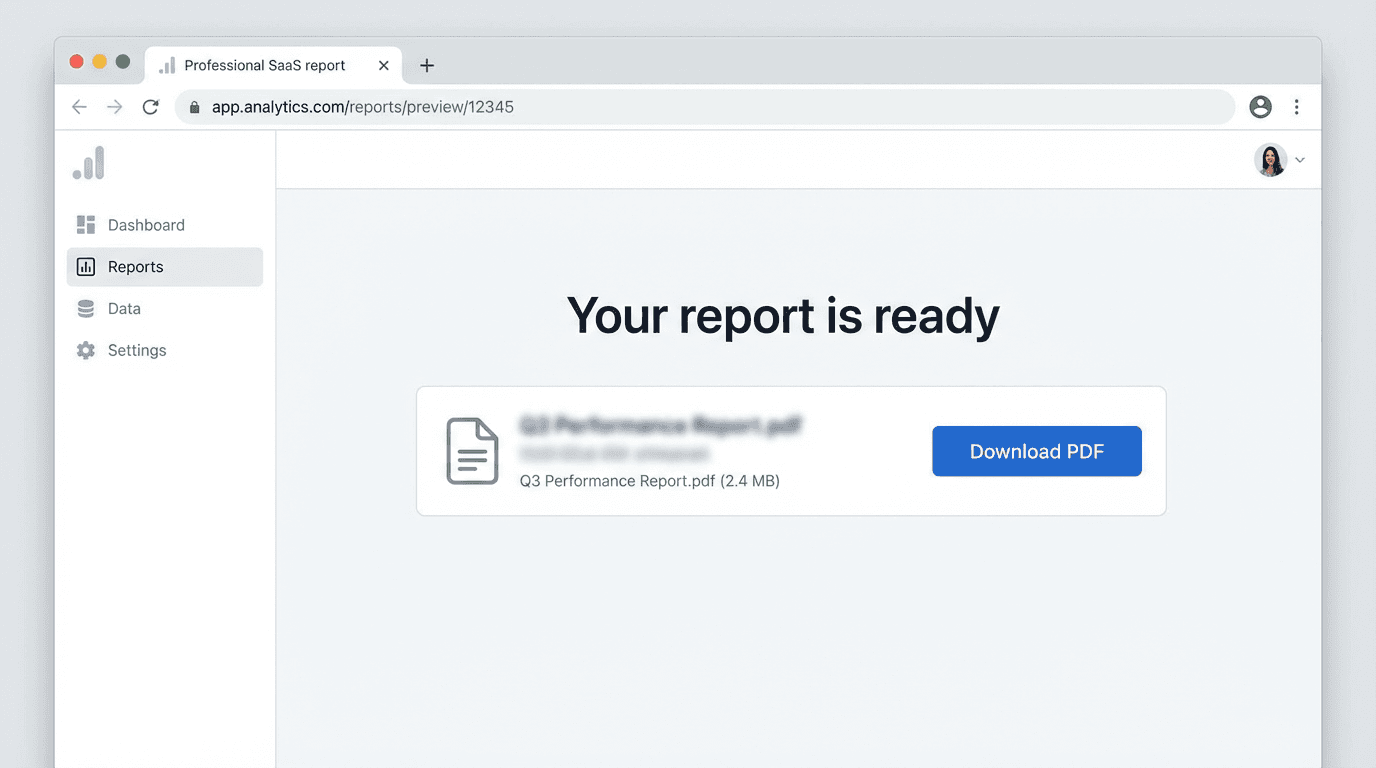This screenshot has height=768, width=1376.
Task: Open a new browser tab with the plus button
Action: (x=427, y=64)
